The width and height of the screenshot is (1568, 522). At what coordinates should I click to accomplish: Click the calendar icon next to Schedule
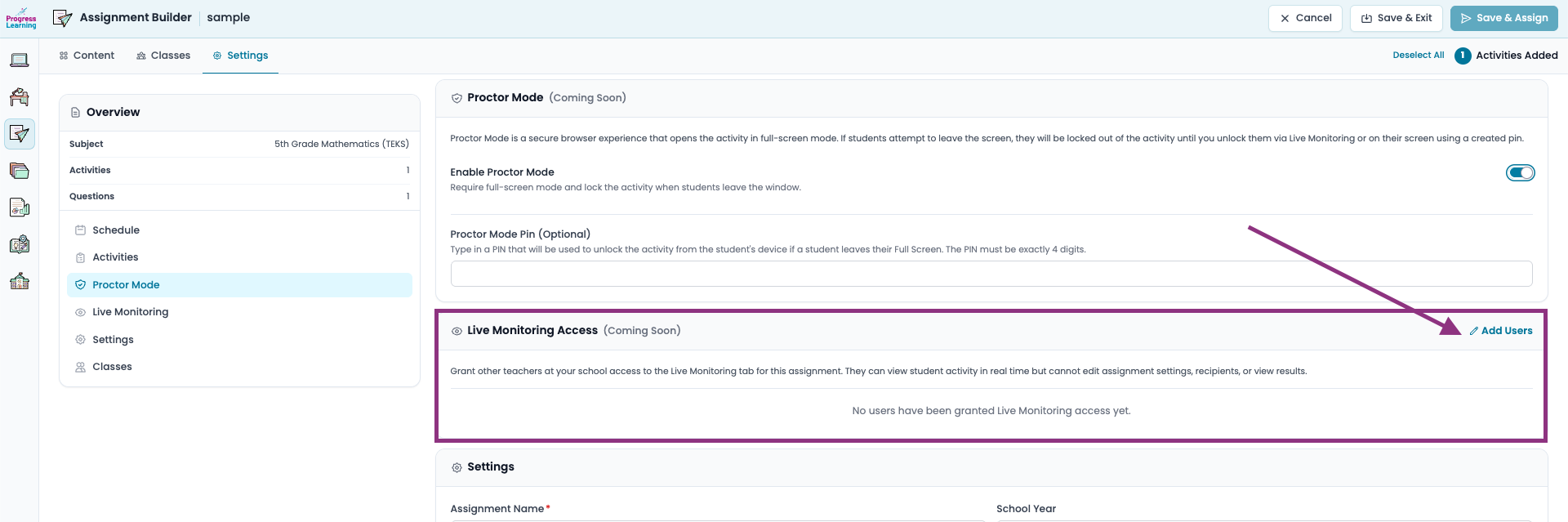tap(80, 230)
